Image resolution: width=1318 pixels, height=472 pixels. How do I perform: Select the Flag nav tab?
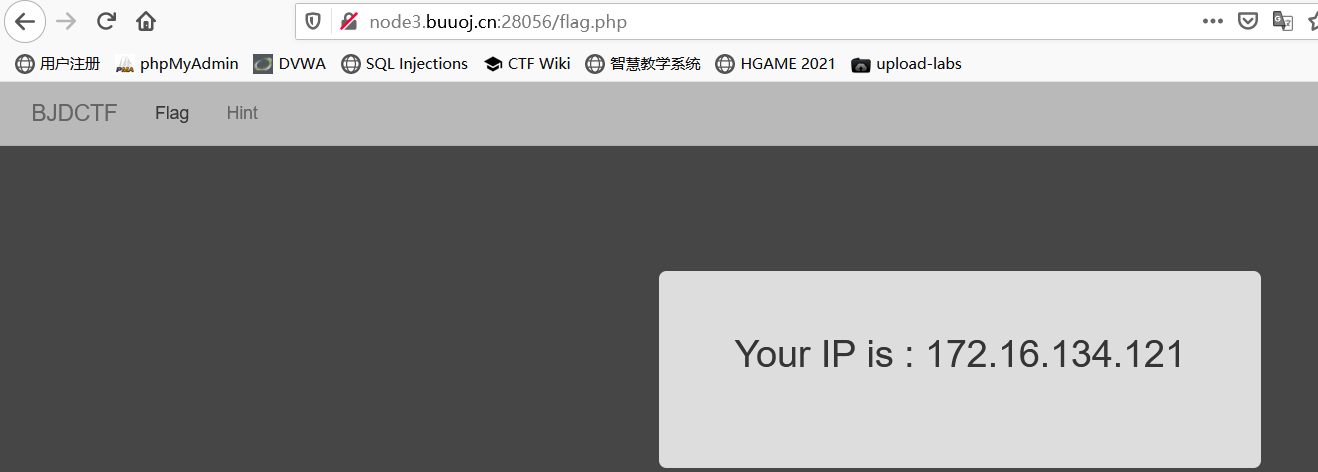pos(172,113)
